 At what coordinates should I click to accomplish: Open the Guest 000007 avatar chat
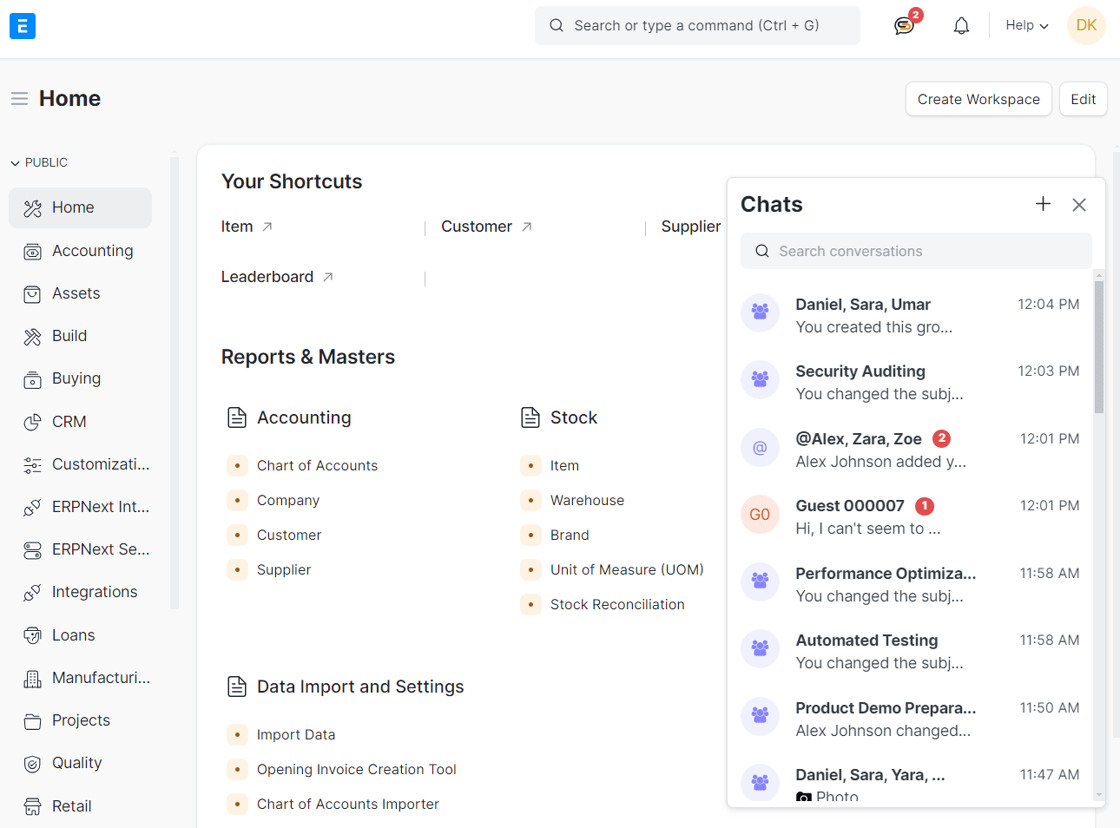pyautogui.click(x=760, y=514)
